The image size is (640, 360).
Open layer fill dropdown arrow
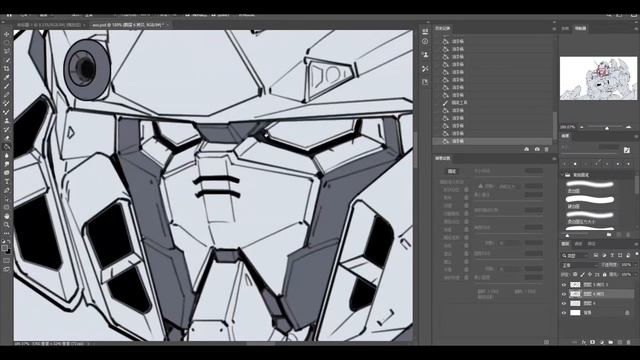636,274
